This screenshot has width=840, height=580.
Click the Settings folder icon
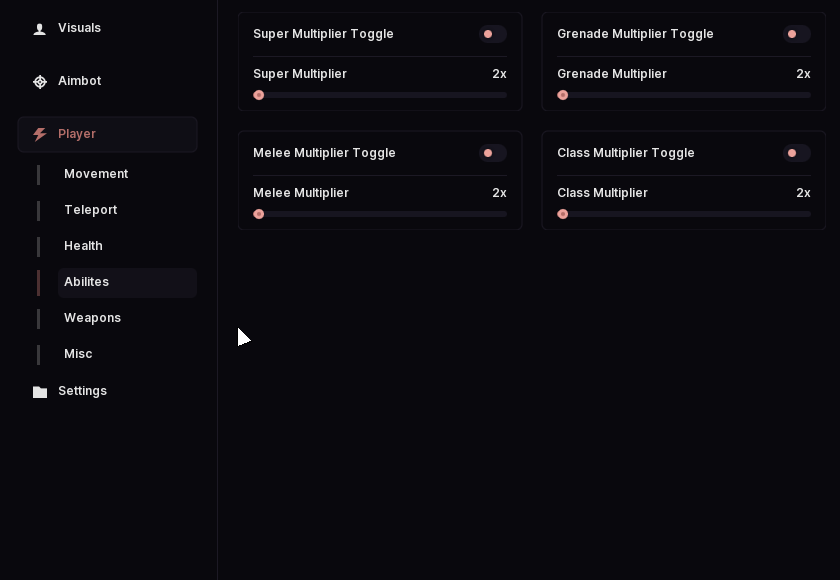point(40,391)
